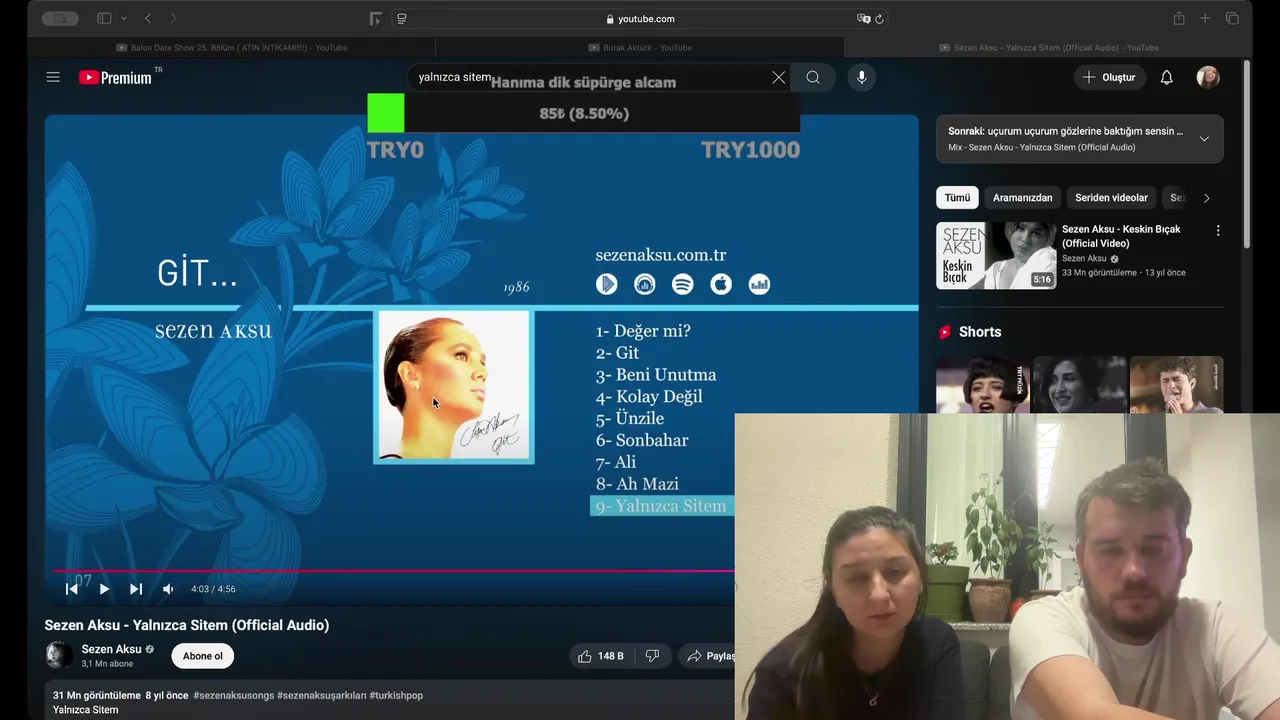Click the #sezenaksuşarkıları hashtag

(322, 695)
